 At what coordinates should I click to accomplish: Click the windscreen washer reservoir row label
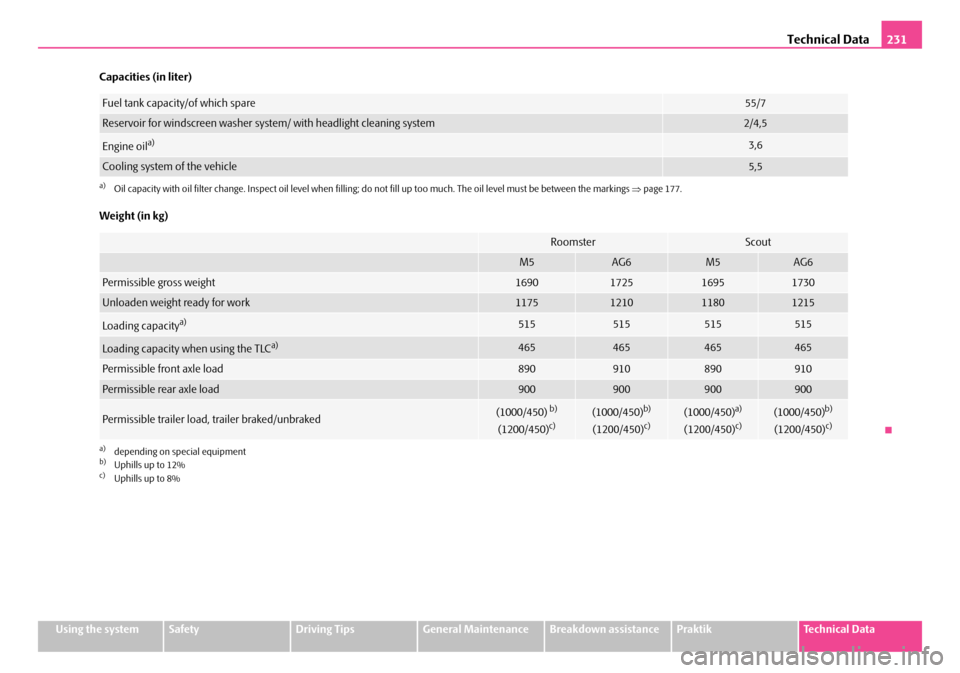pos(268,123)
